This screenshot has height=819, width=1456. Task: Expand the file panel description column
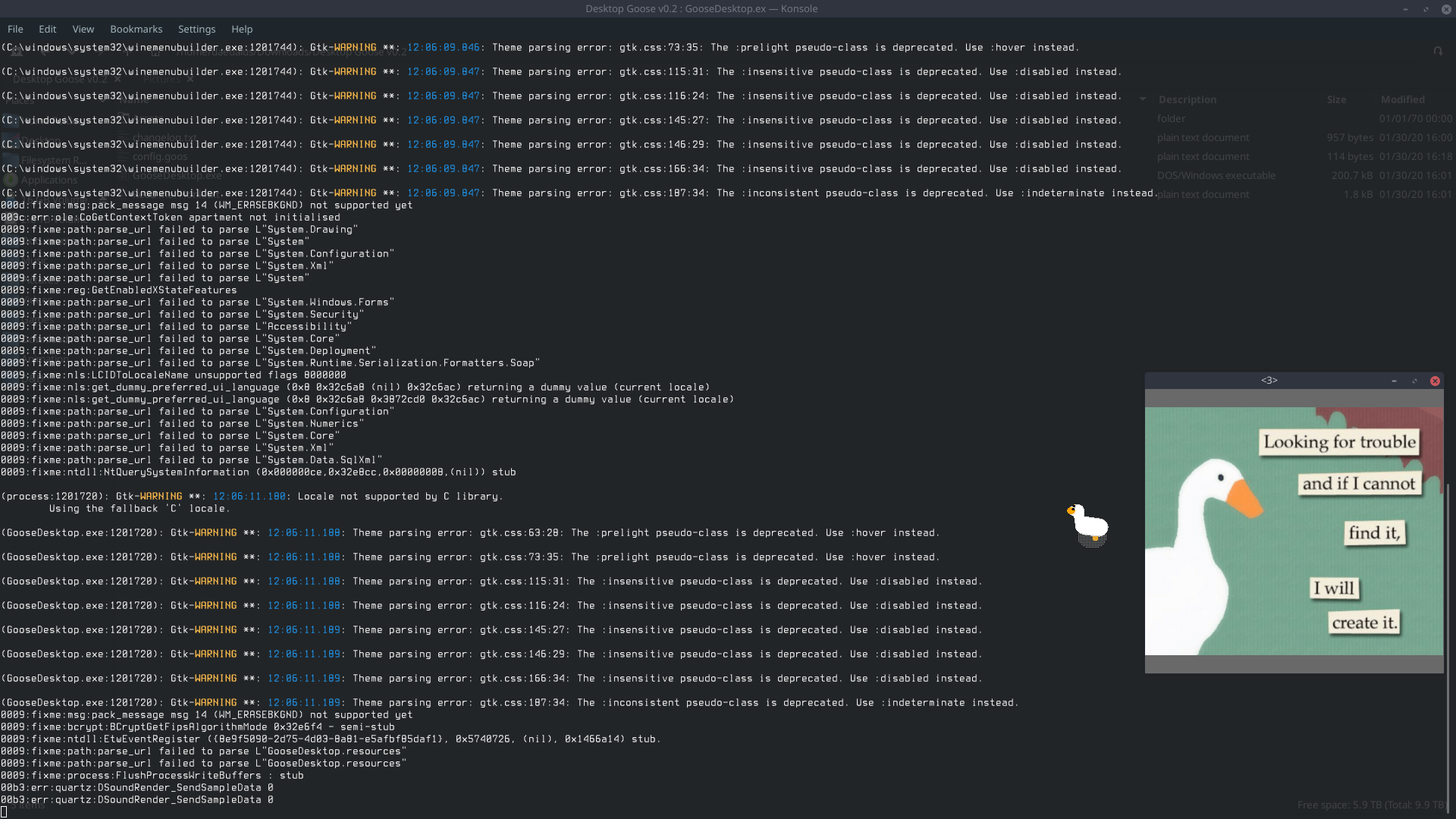[x=1322, y=99]
